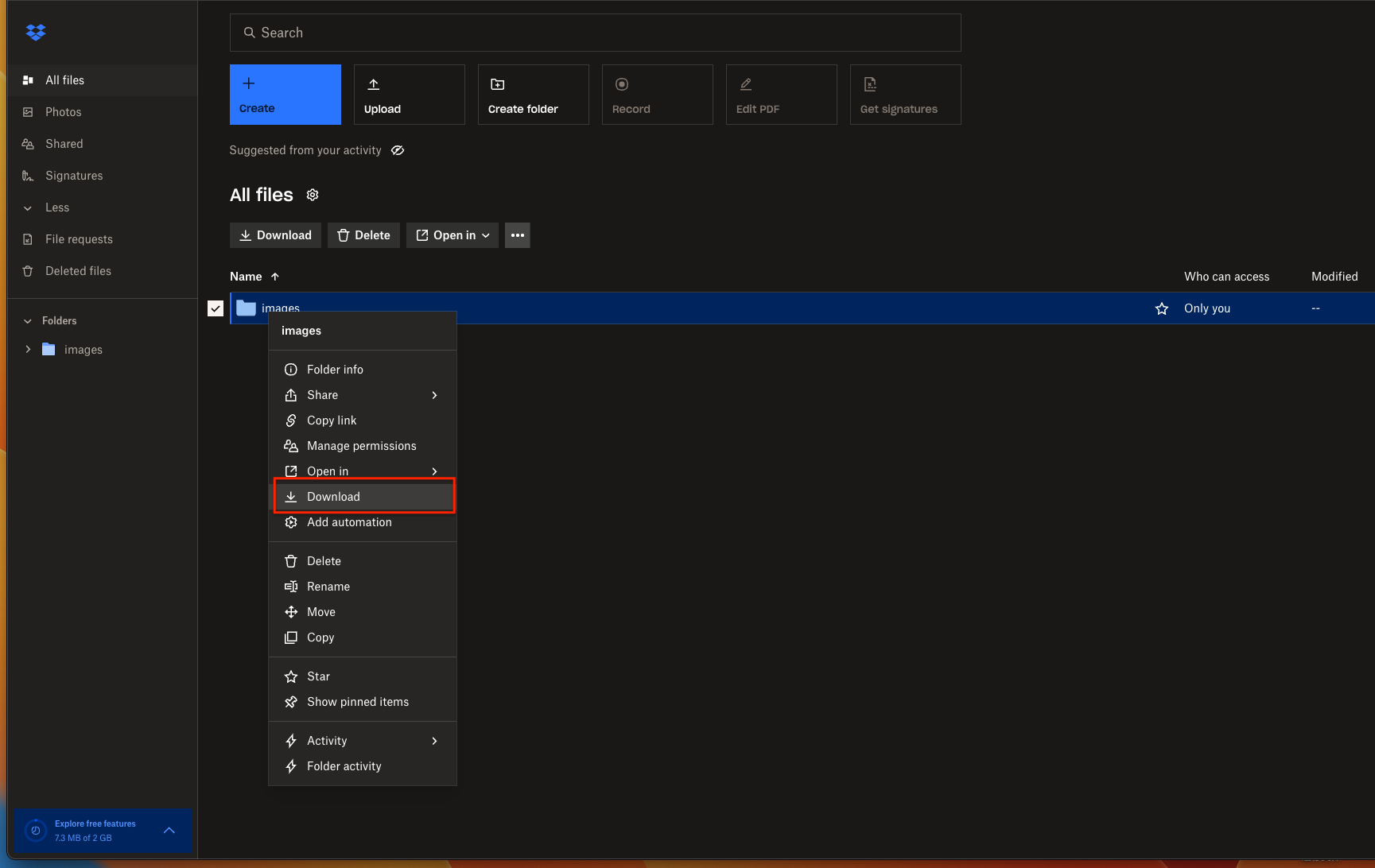Open Edit PDF tool
Image resolution: width=1375 pixels, height=868 pixels.
tap(782, 95)
